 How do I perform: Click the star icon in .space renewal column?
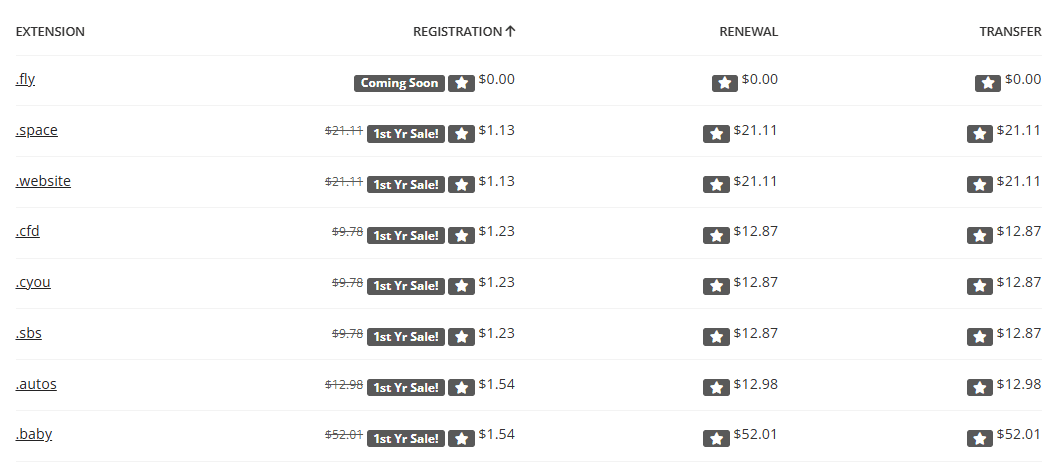716,133
